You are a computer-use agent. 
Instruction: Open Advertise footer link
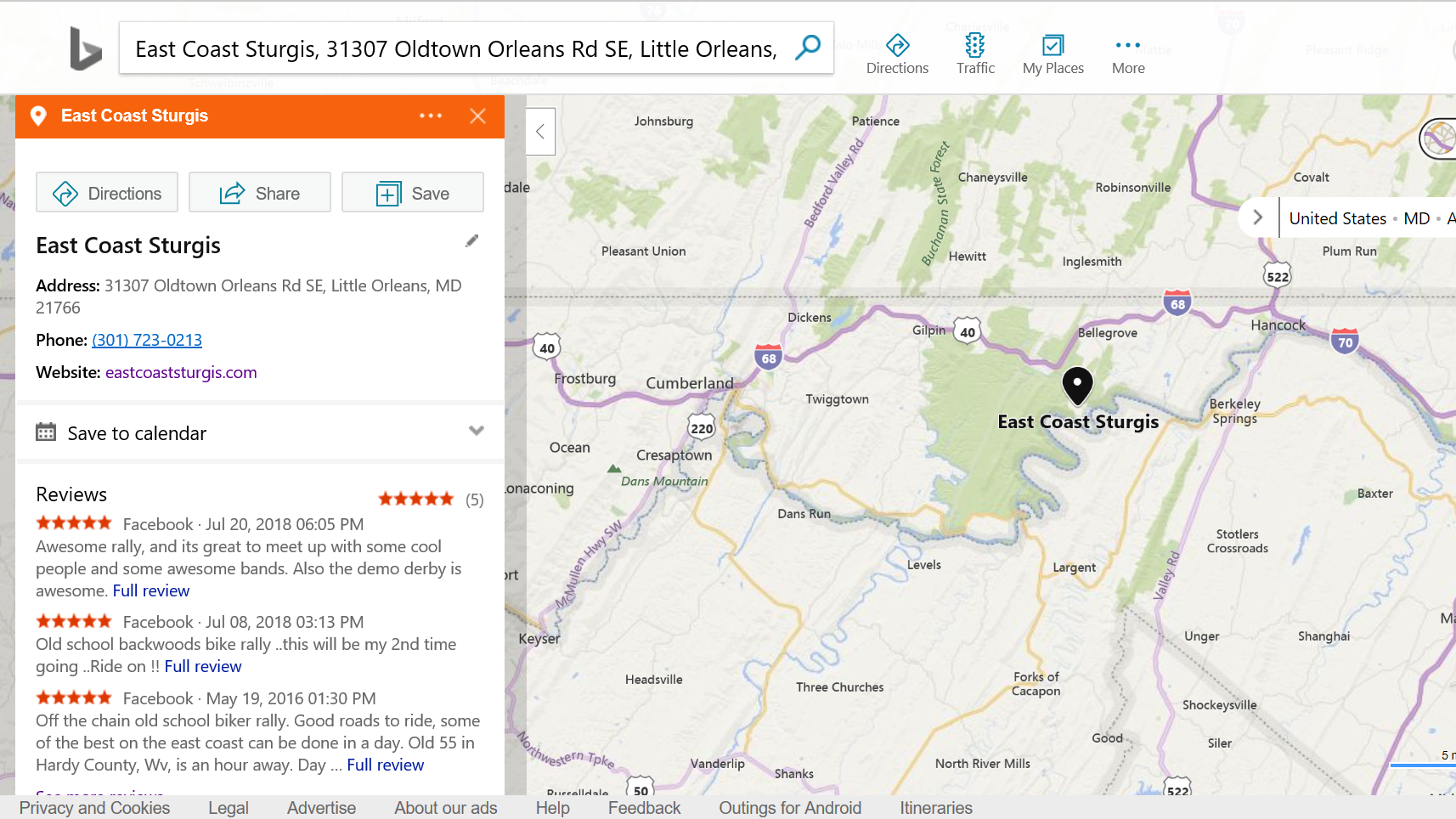(x=321, y=808)
